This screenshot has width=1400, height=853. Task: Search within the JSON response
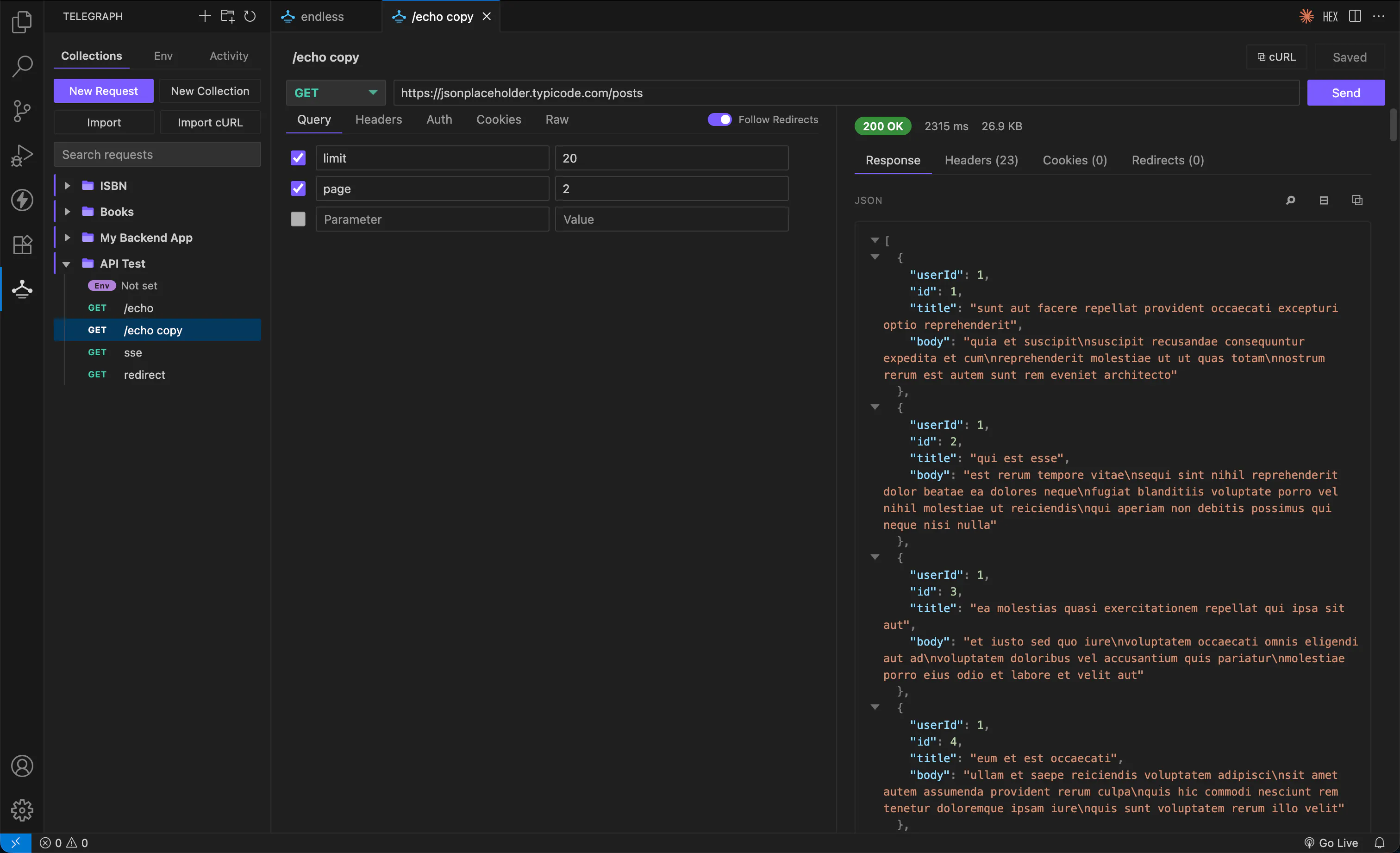tap(1290, 200)
